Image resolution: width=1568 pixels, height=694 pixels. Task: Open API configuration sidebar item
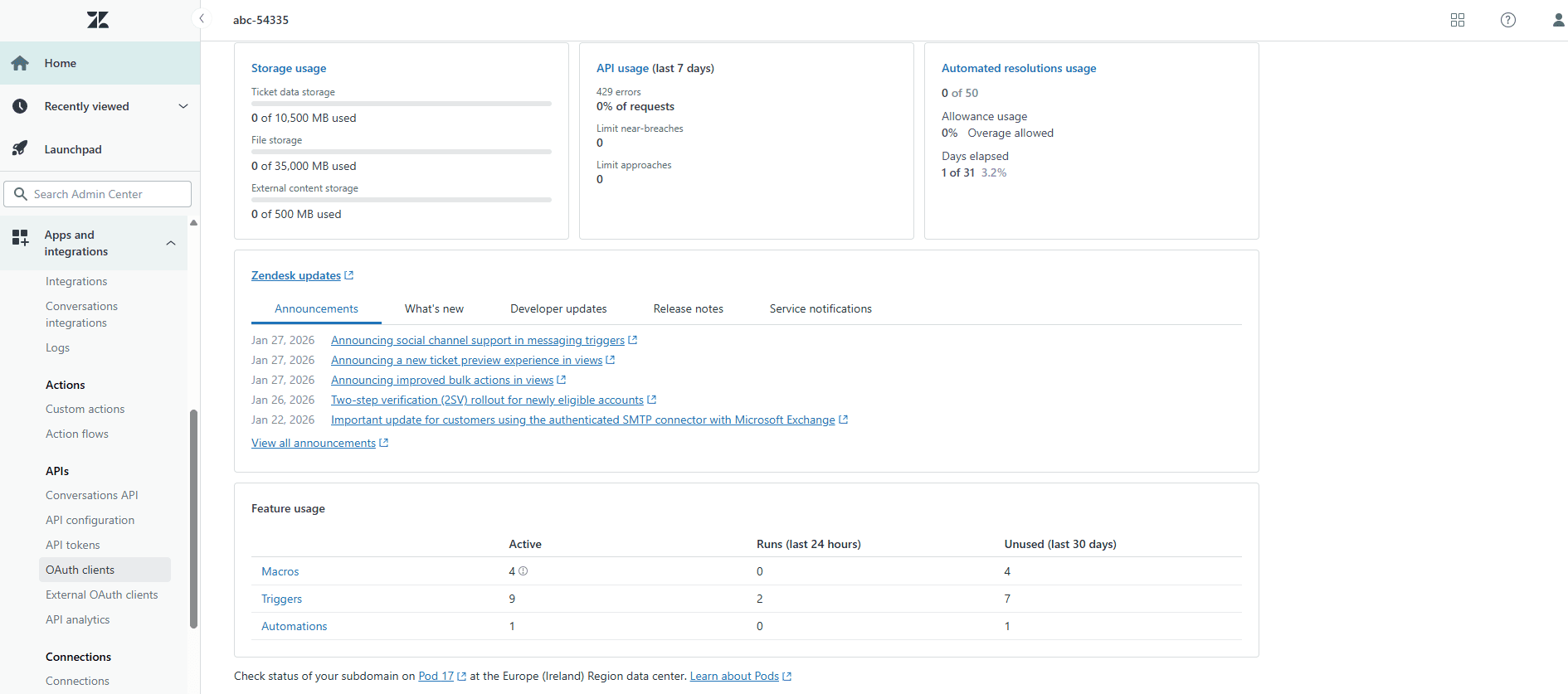(x=90, y=520)
